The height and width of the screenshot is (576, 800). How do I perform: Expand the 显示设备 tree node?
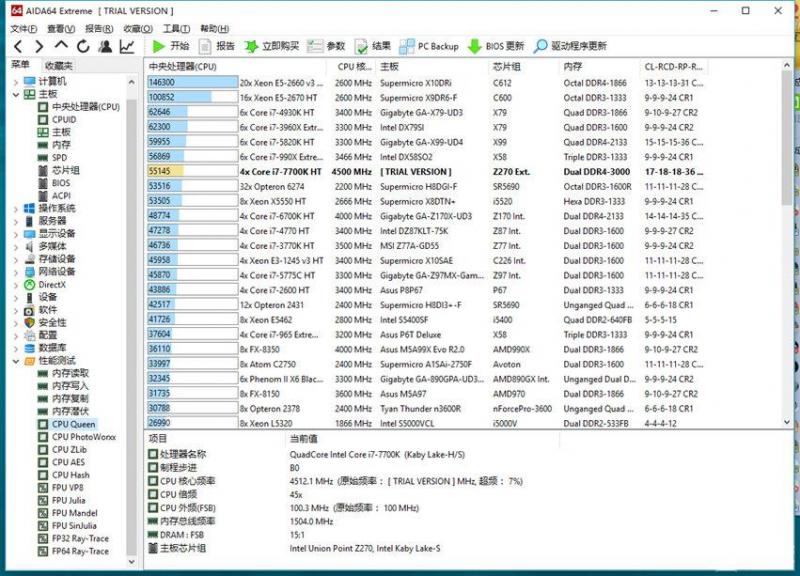click(x=16, y=234)
